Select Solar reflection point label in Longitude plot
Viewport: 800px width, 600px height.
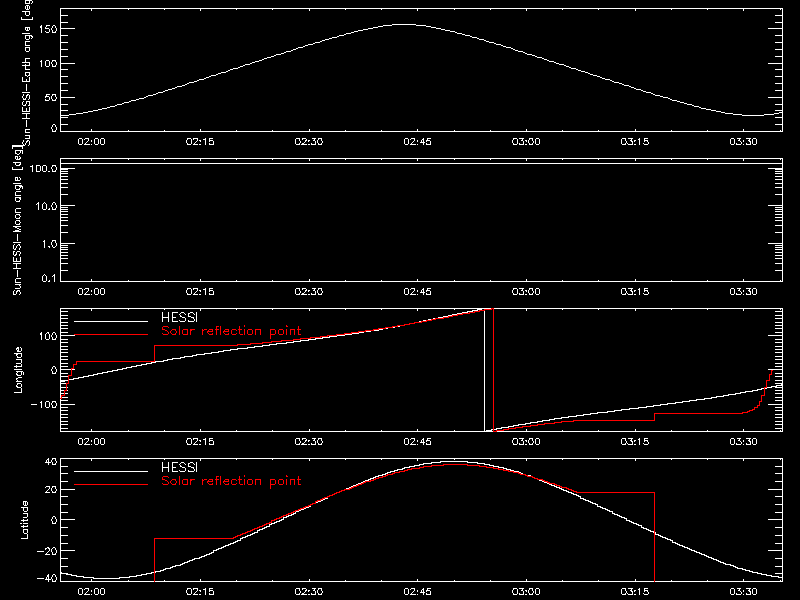(231, 331)
